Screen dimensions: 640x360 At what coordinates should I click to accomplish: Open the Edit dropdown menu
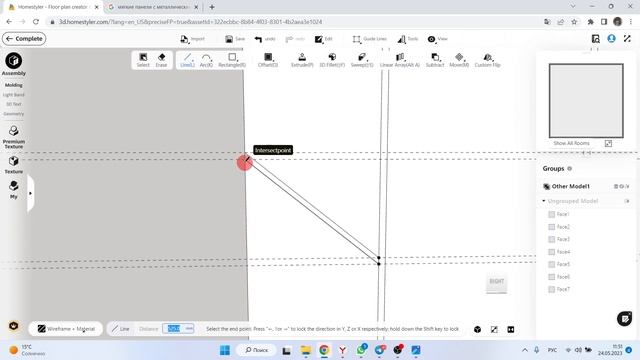pyautogui.click(x=324, y=39)
